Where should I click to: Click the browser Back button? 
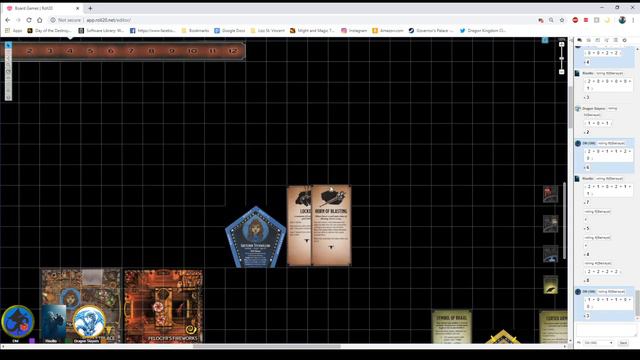click(8, 20)
